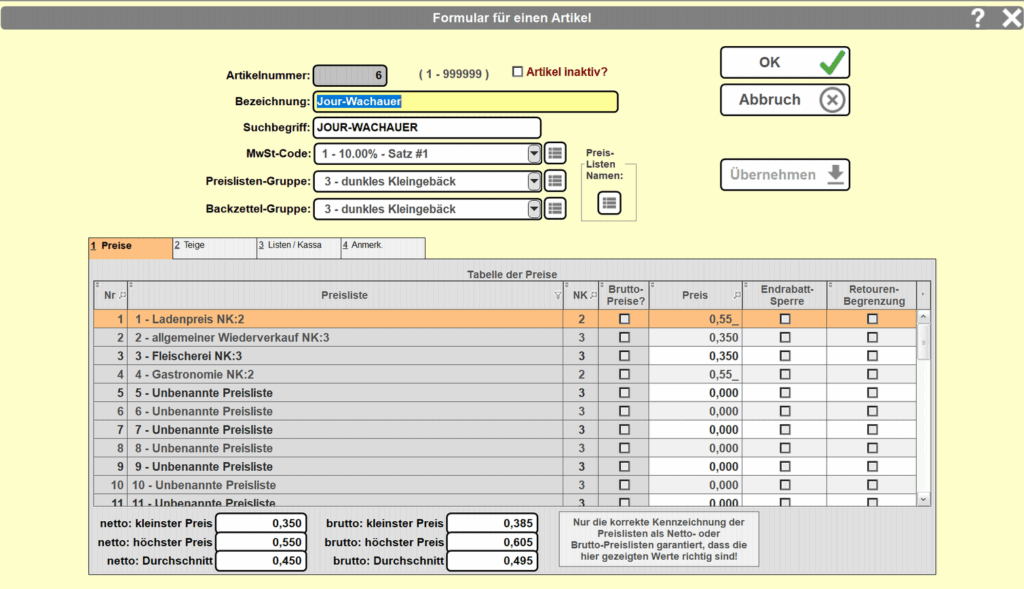The image size is (1024, 589).
Task: Confirm with the OK button
Action: tap(785, 63)
